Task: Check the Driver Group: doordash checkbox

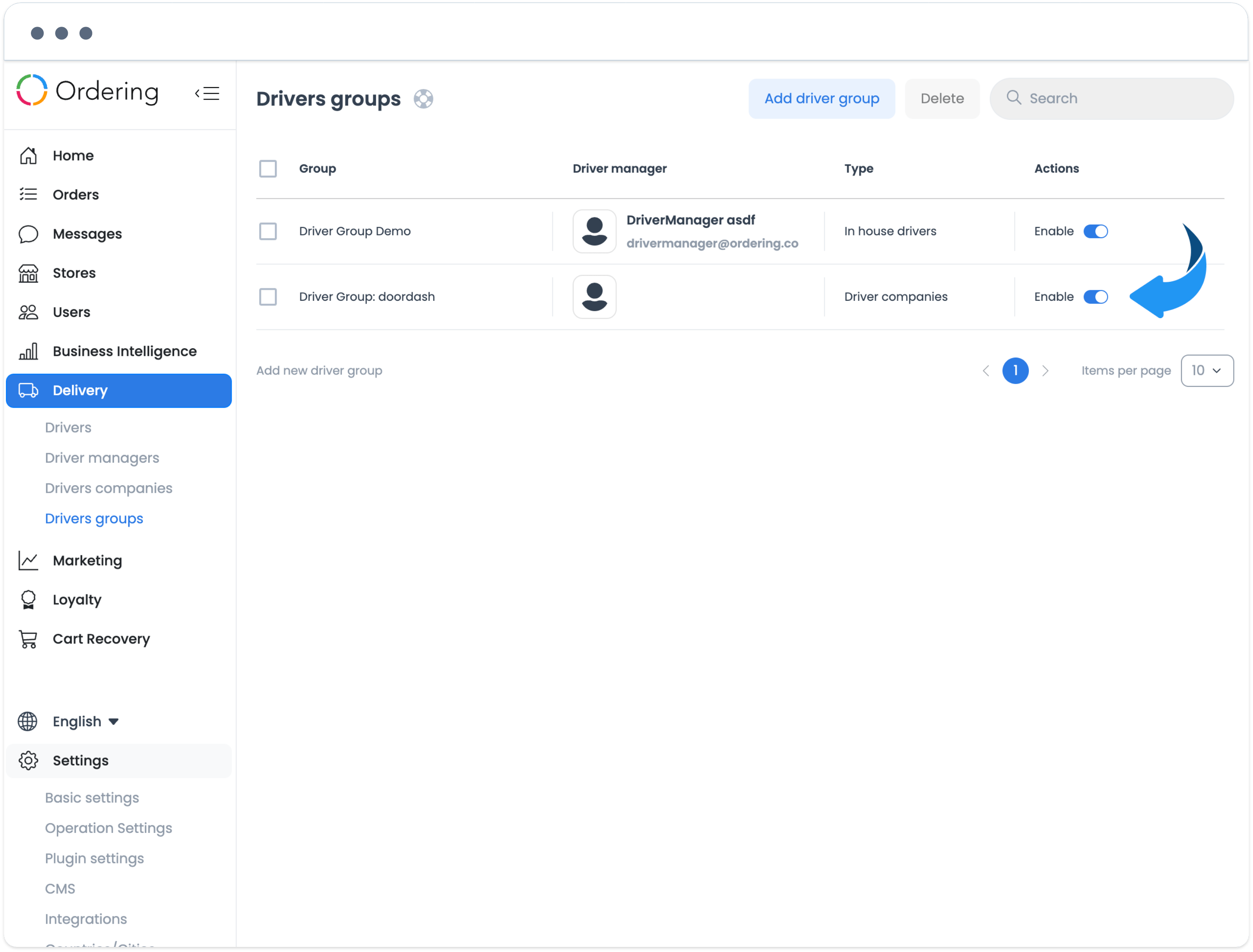Action: (x=268, y=297)
